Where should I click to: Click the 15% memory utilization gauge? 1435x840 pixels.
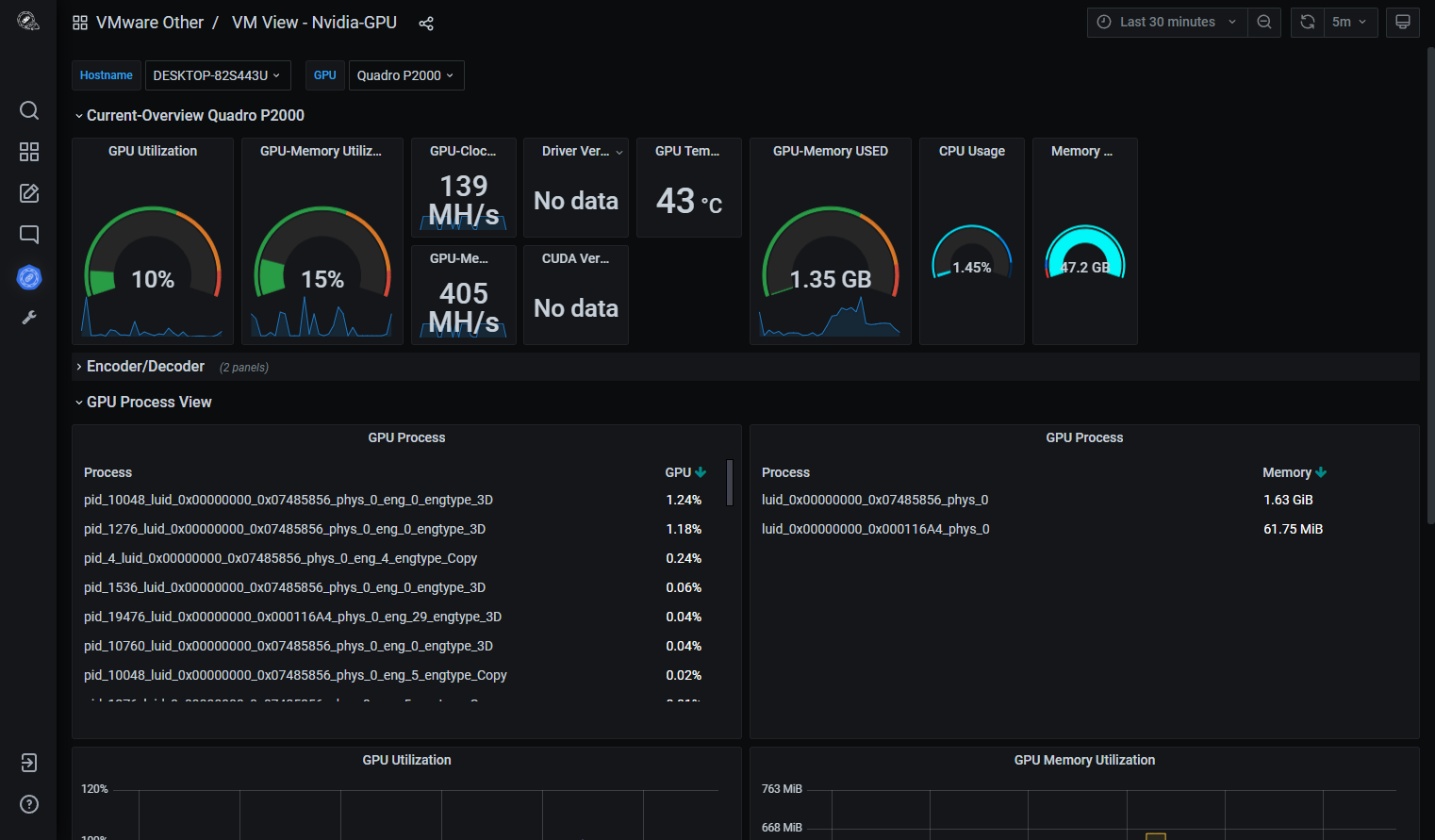pos(322,253)
